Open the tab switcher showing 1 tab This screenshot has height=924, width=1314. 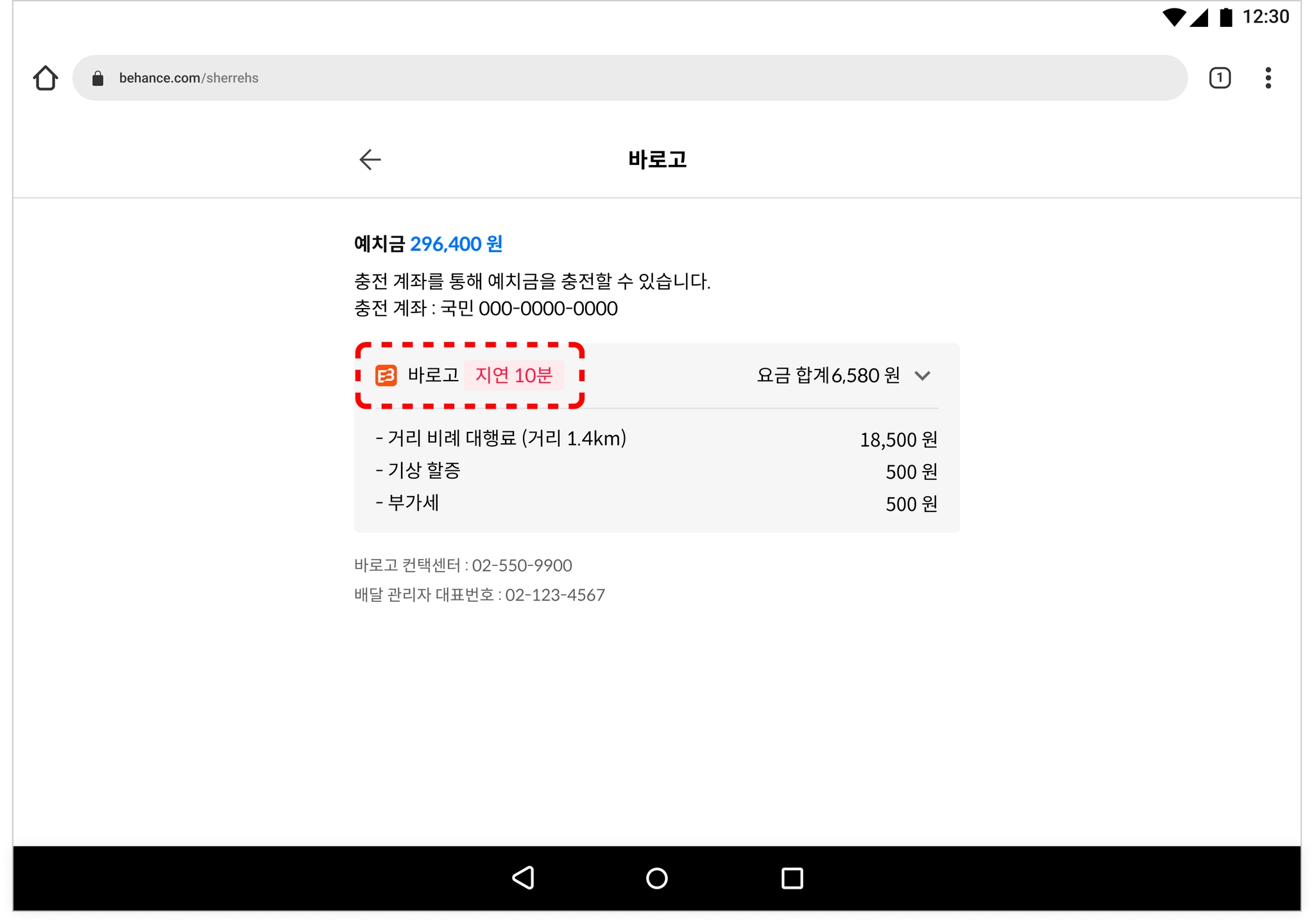click(1220, 78)
